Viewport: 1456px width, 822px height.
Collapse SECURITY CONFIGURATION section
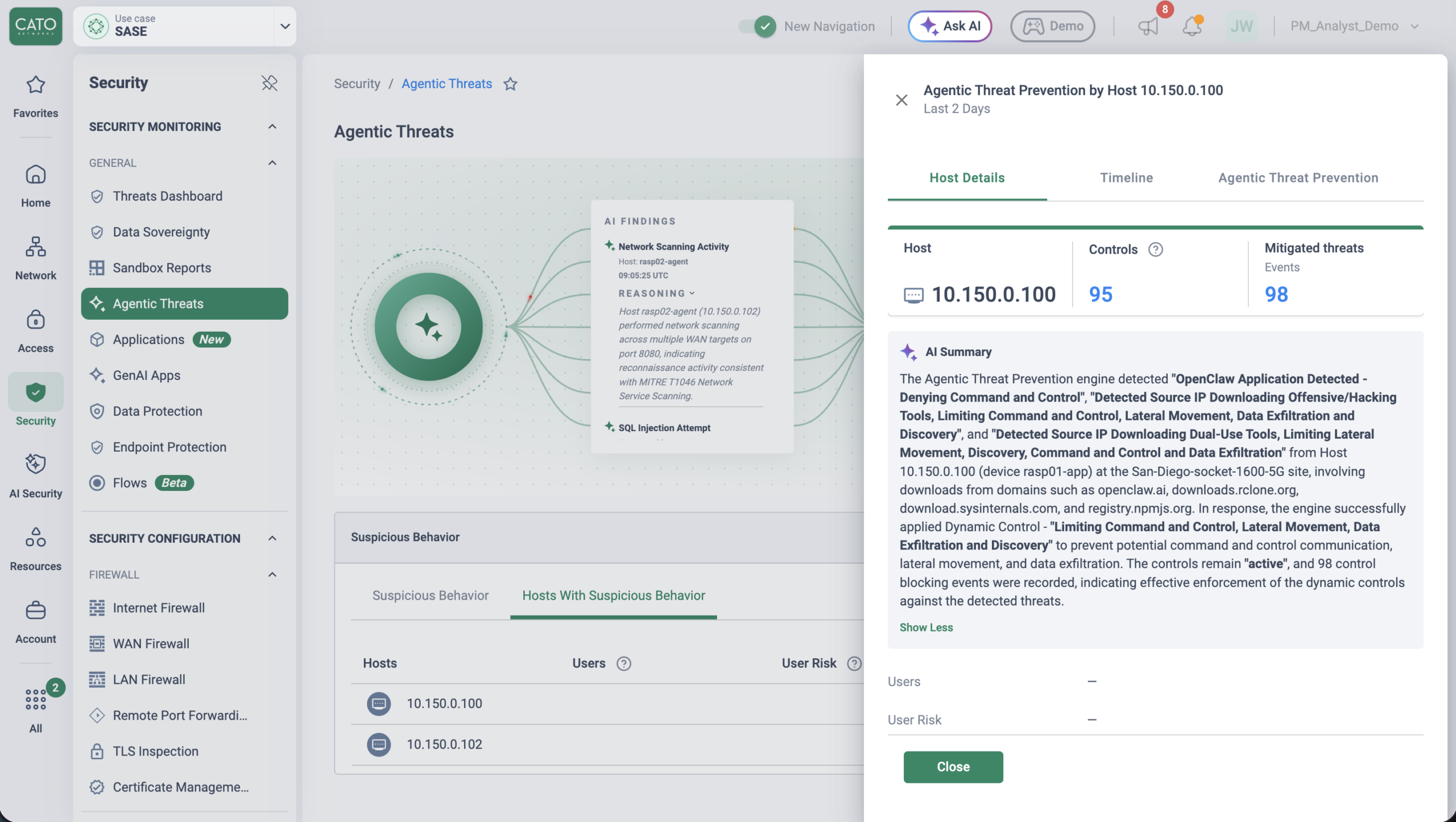(x=272, y=538)
